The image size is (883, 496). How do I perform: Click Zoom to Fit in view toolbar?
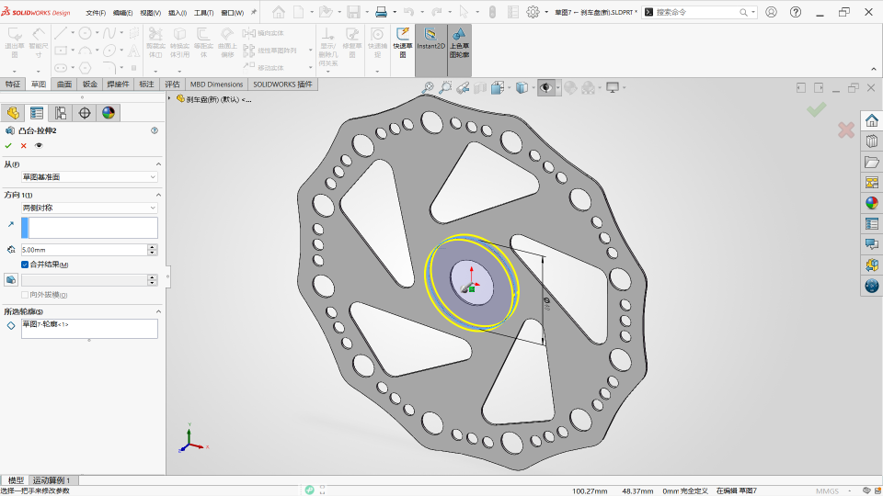point(428,88)
